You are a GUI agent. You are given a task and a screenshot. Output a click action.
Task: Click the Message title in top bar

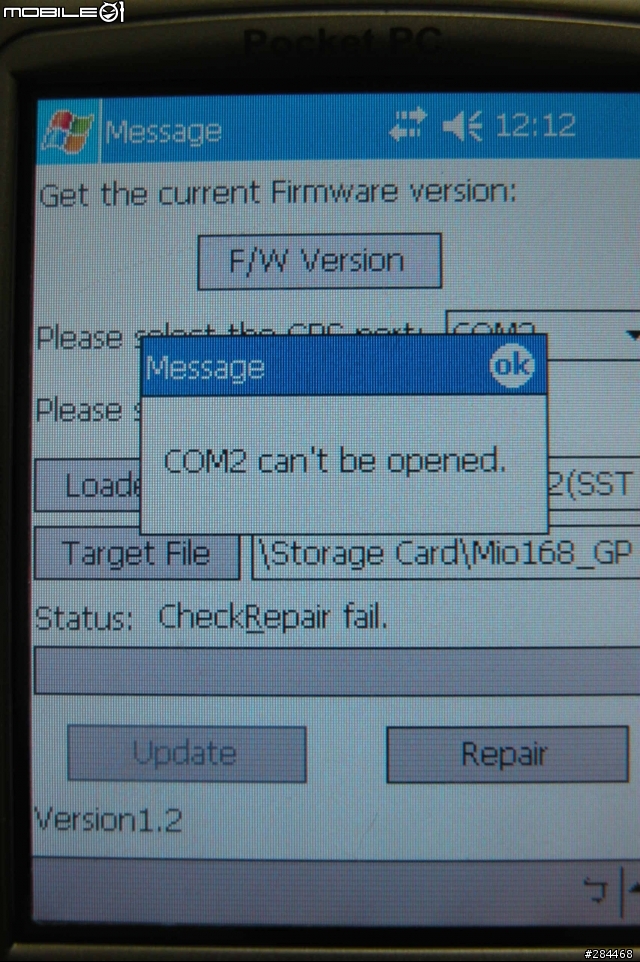[163, 132]
